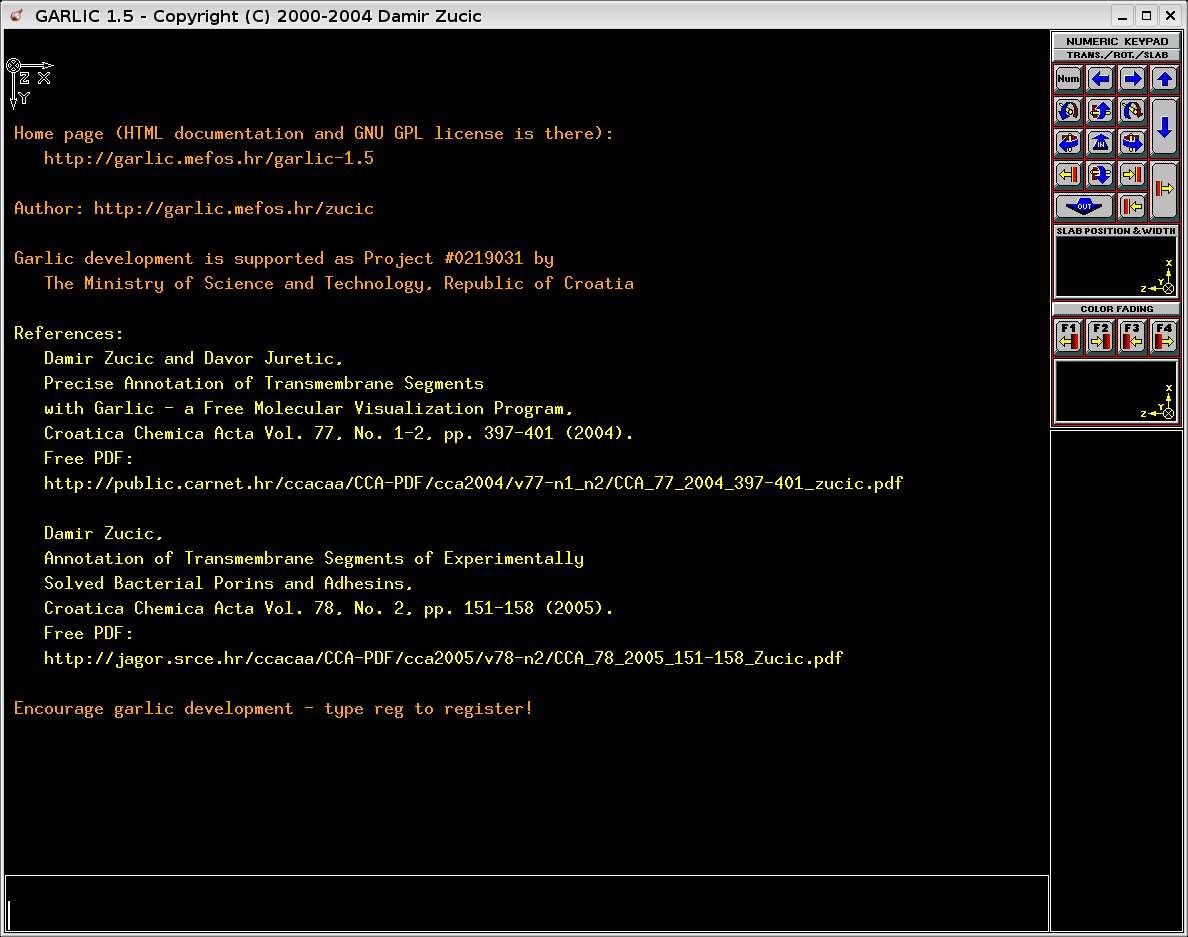Click the Slab Position & Width display

pyautogui.click(x=1116, y=266)
